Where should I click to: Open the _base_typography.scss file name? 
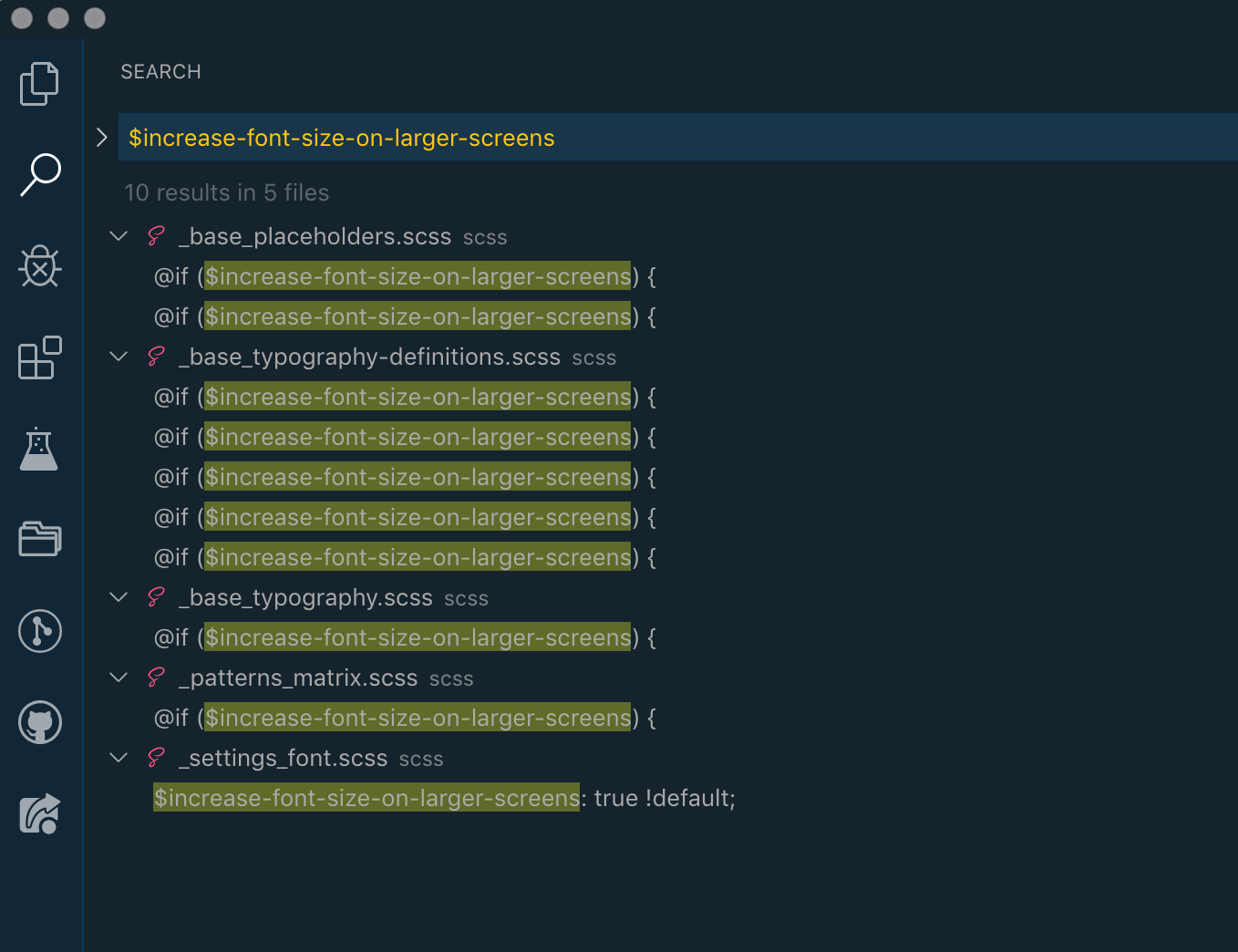point(305,597)
